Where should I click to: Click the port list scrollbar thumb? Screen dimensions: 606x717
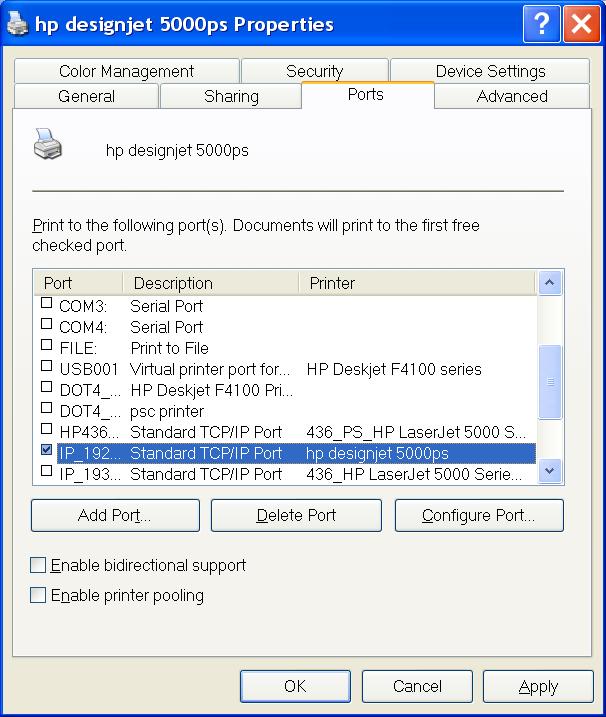coord(550,382)
